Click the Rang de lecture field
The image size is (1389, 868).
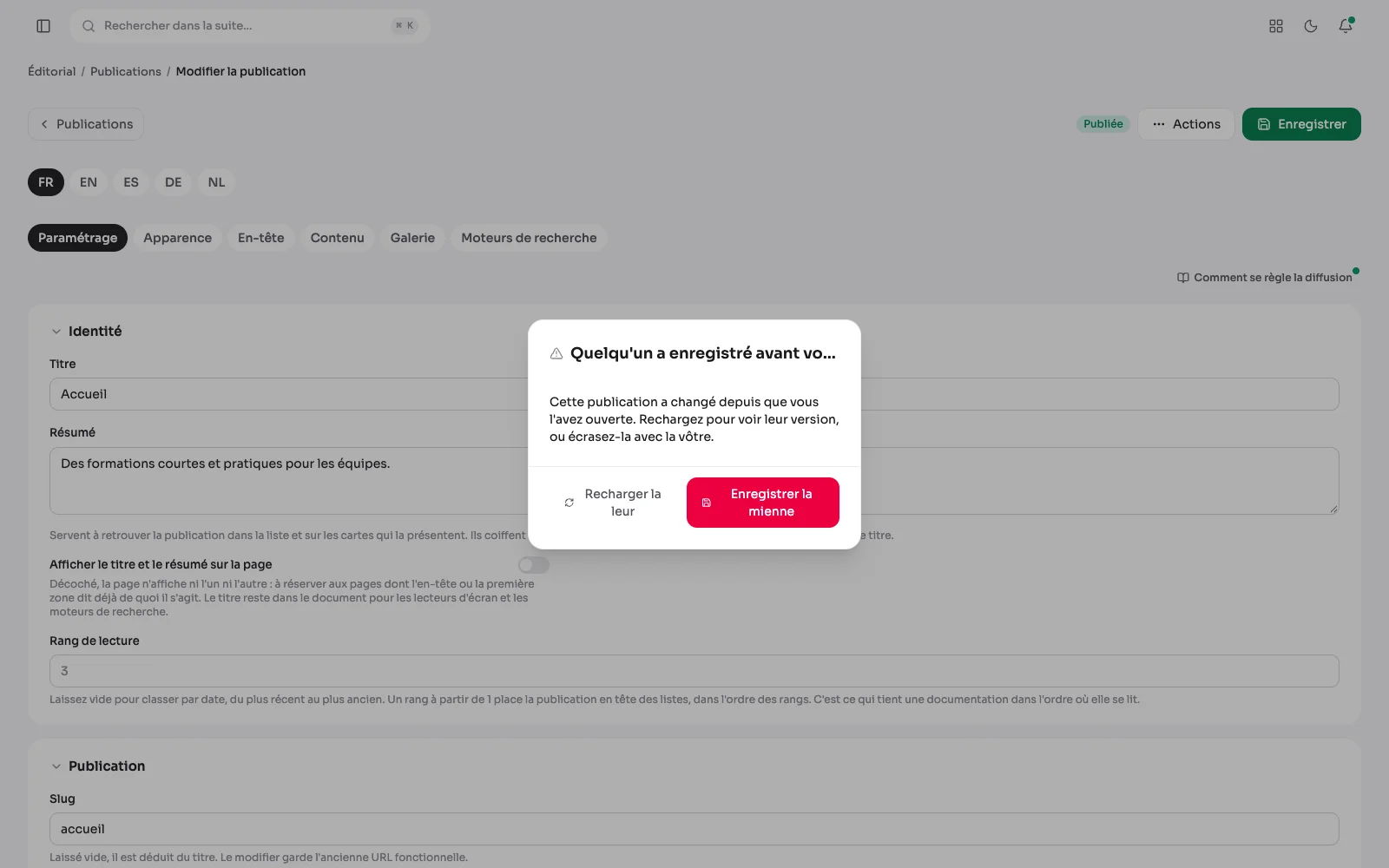tap(694, 671)
